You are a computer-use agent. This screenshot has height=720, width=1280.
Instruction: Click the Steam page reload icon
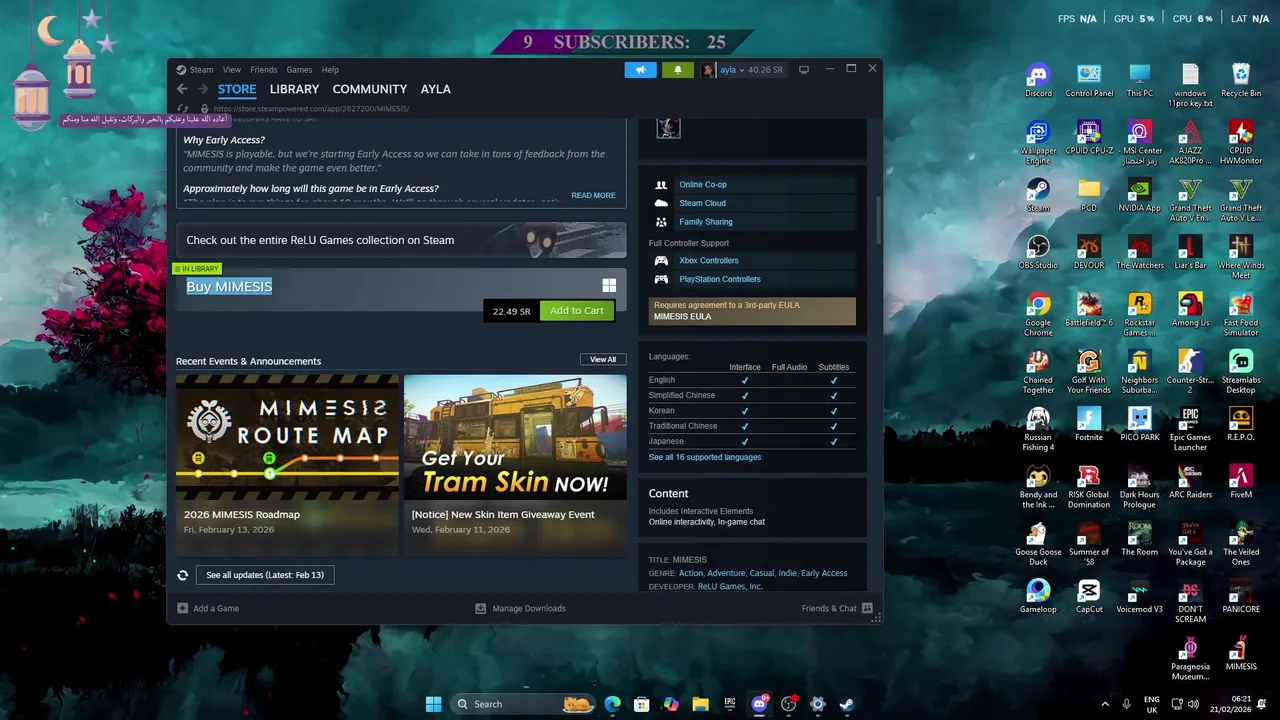click(182, 108)
